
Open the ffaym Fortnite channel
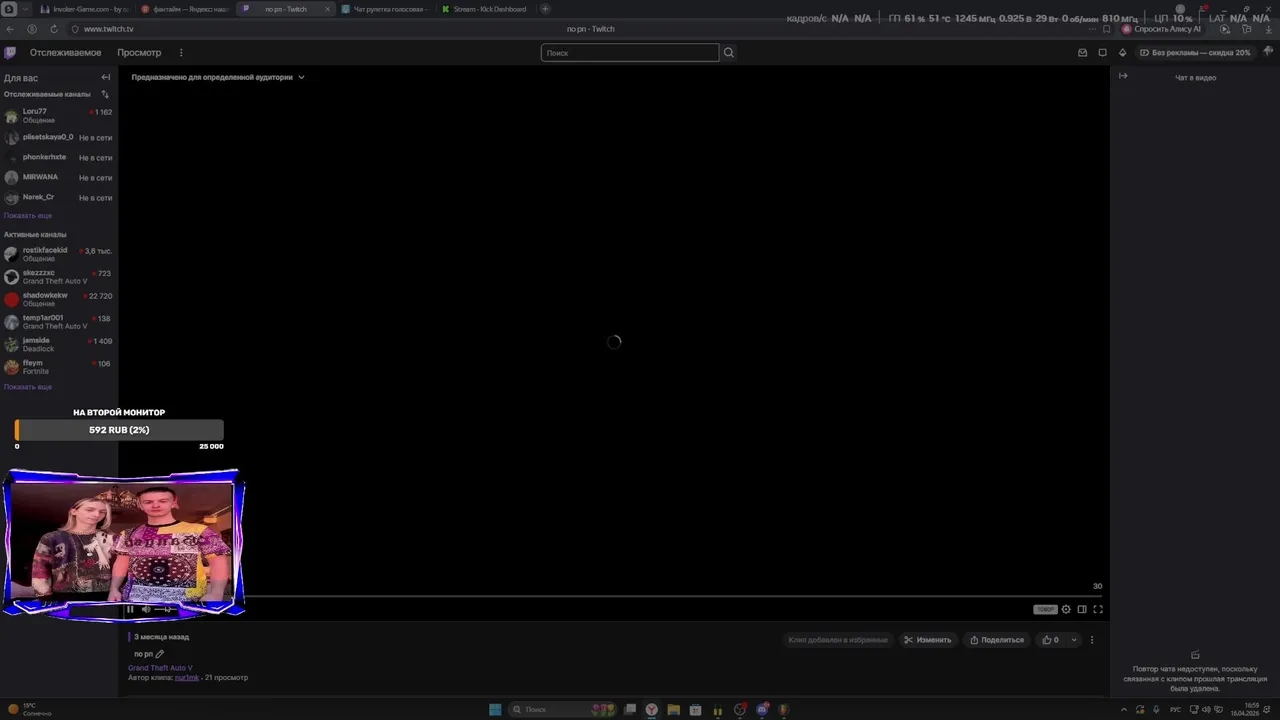point(59,367)
